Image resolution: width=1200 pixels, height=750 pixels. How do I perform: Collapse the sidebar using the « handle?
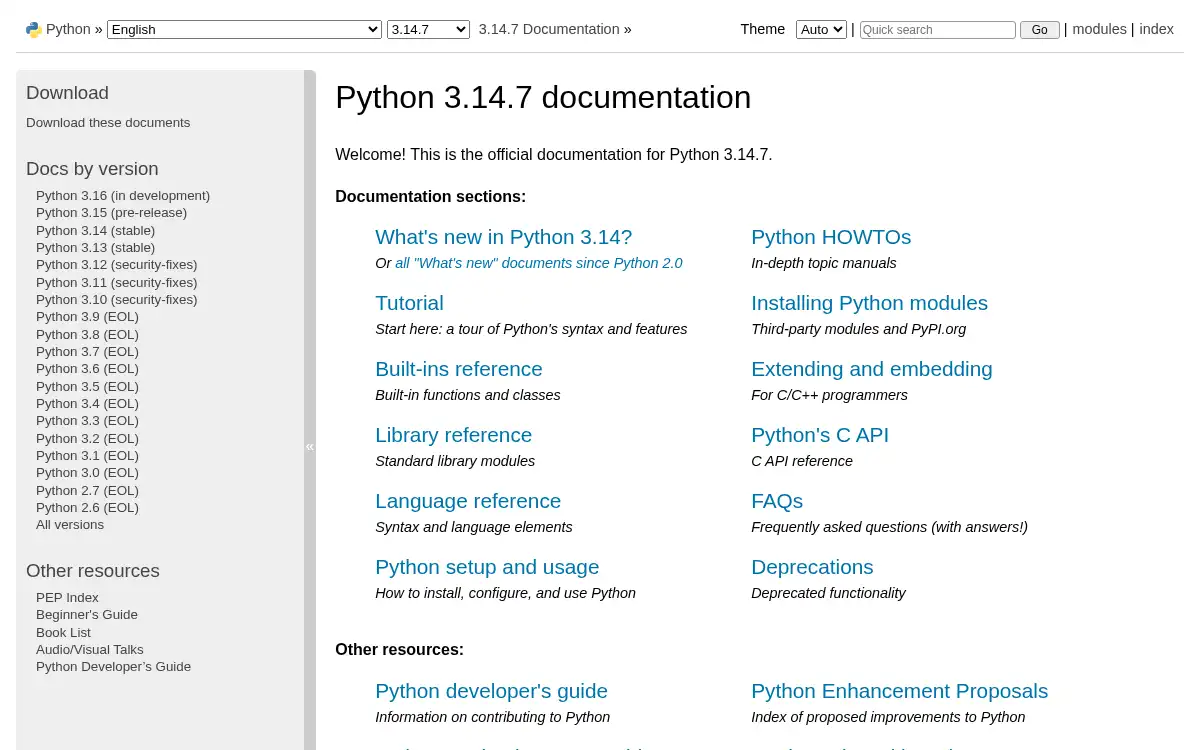(x=310, y=447)
